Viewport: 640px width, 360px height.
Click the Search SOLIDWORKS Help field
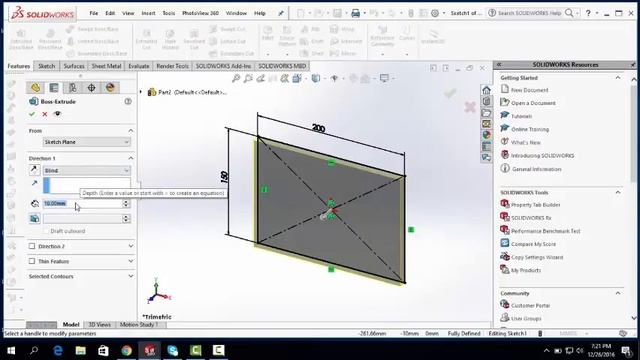[530, 13]
